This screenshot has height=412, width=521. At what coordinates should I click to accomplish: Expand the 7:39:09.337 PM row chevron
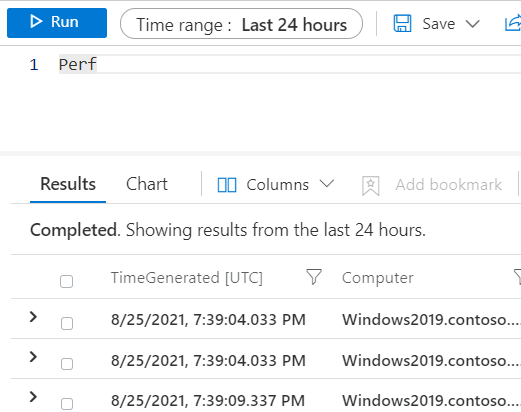tap(33, 397)
